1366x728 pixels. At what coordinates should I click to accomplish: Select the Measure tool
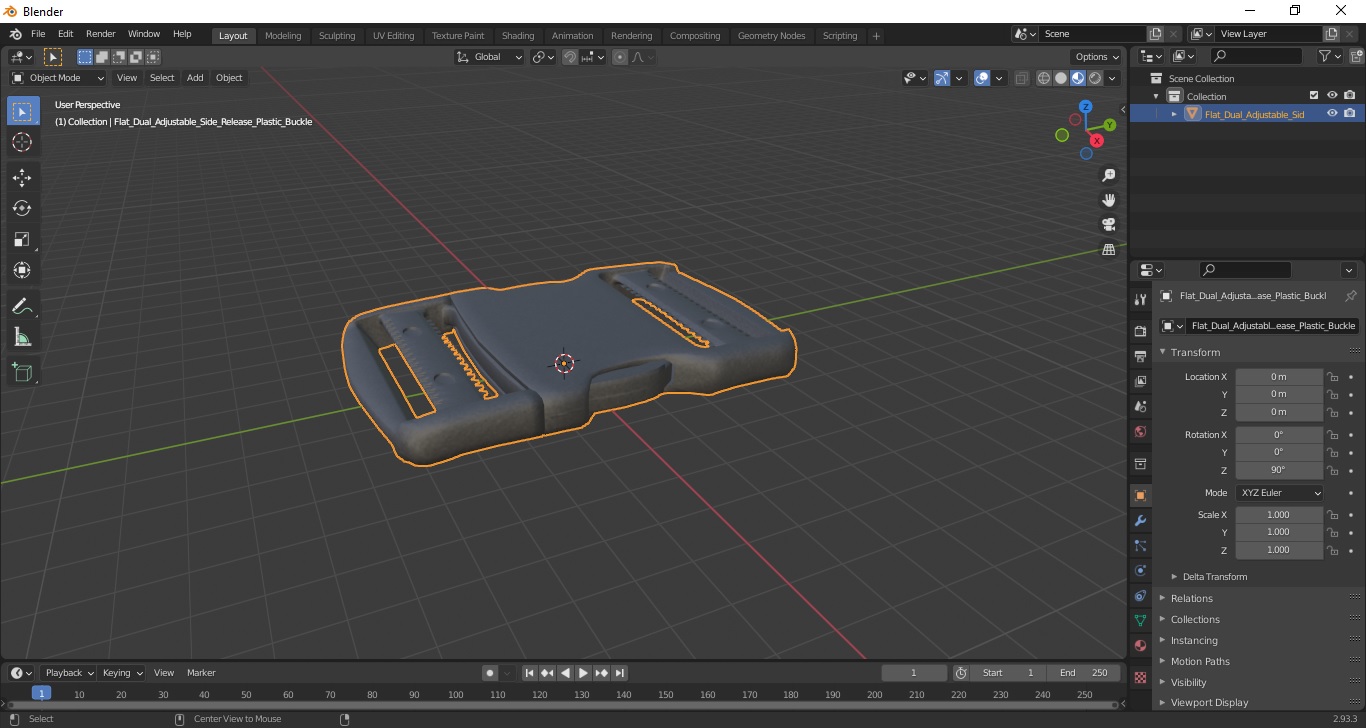point(22,337)
